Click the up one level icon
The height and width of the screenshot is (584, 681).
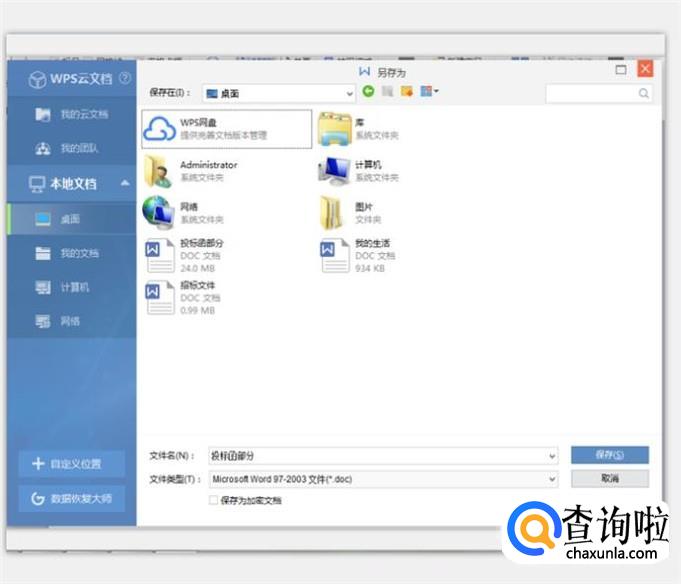pos(387,91)
